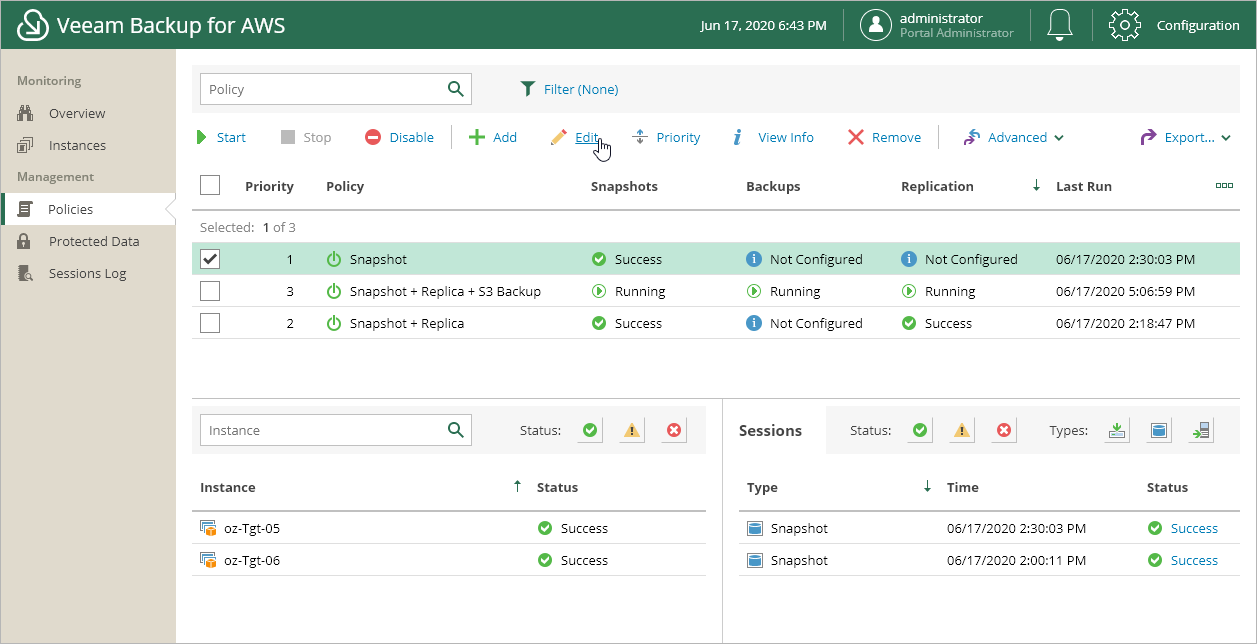Filter sessions by error status
1257x644 pixels.
click(1004, 430)
